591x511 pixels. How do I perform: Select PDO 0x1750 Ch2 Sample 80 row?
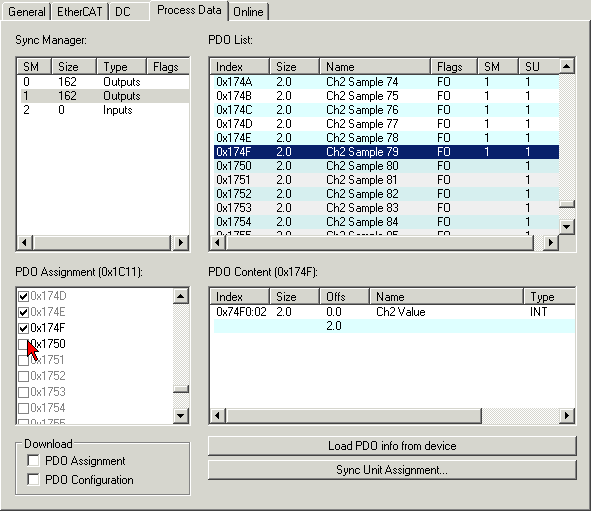(x=386, y=166)
